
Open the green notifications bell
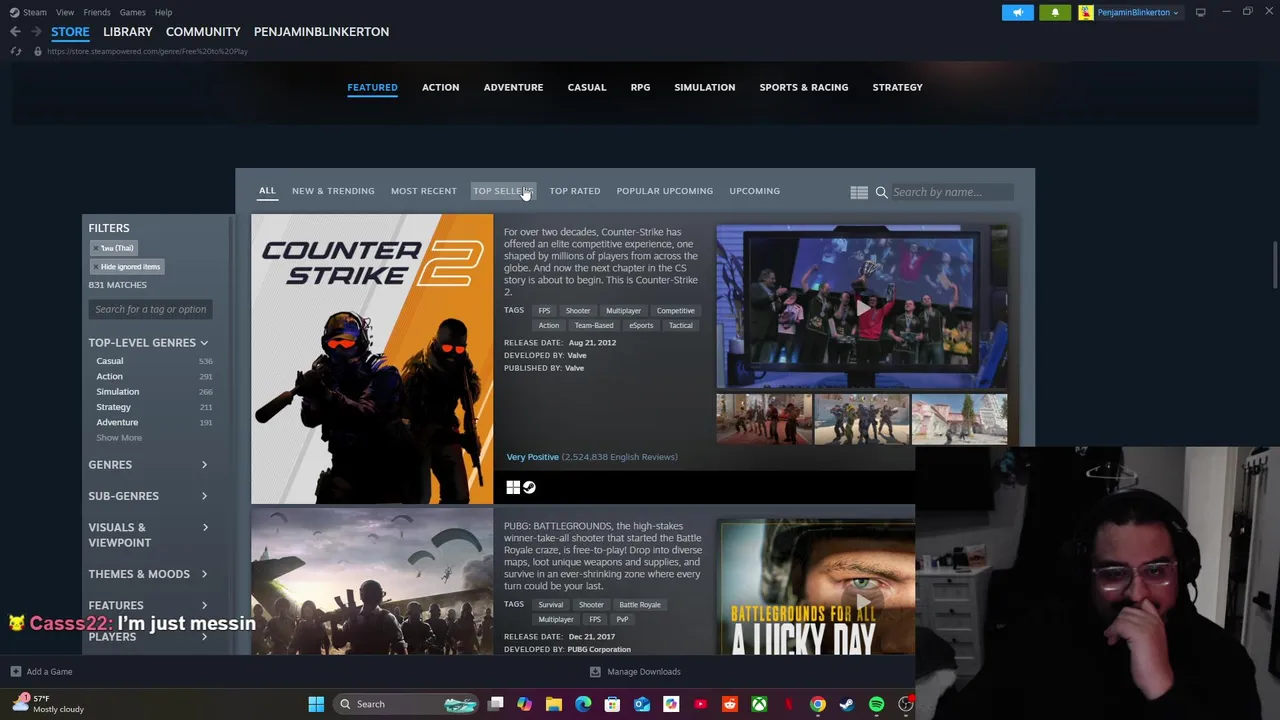1054,12
